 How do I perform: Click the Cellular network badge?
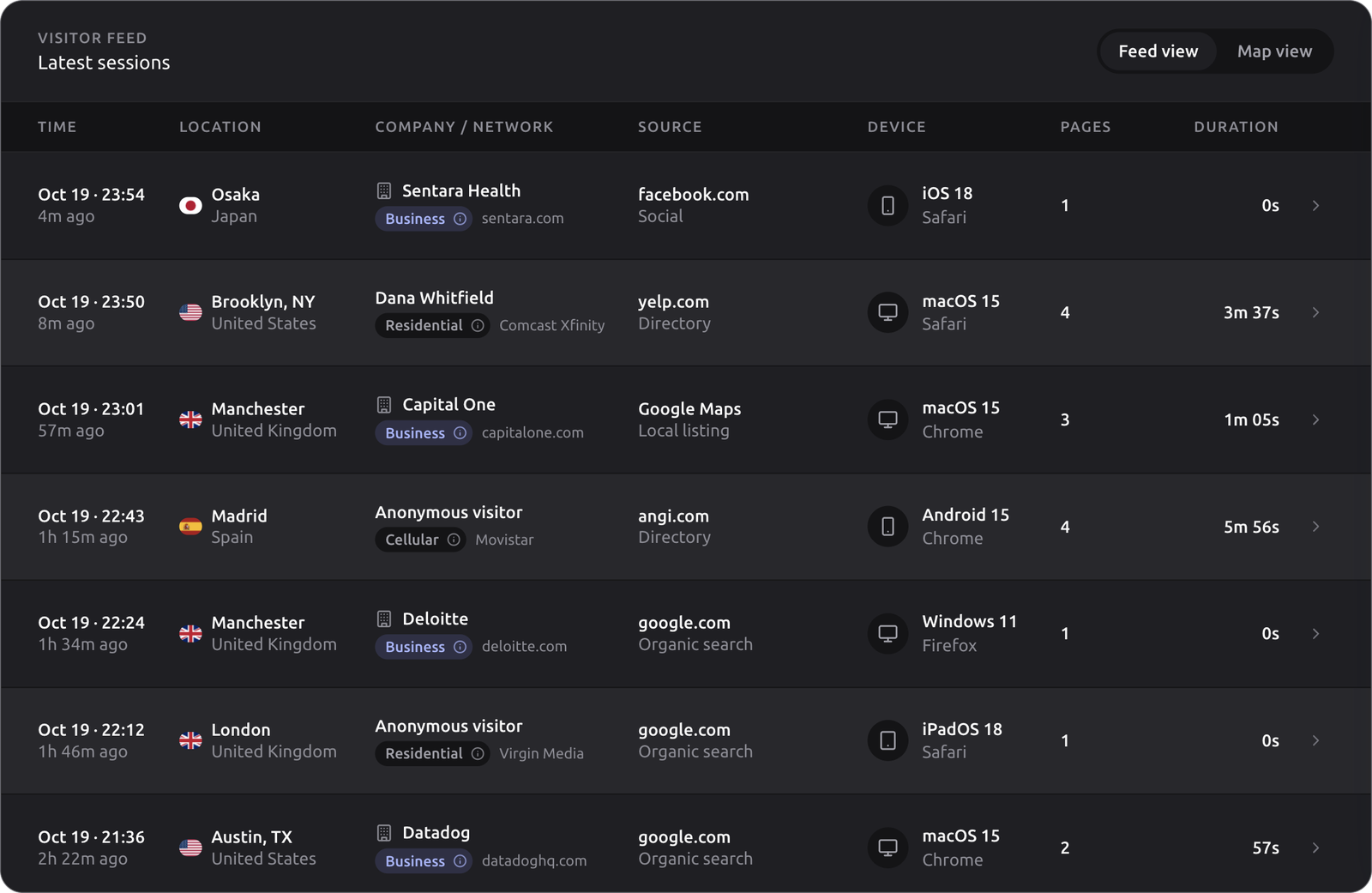coord(420,540)
